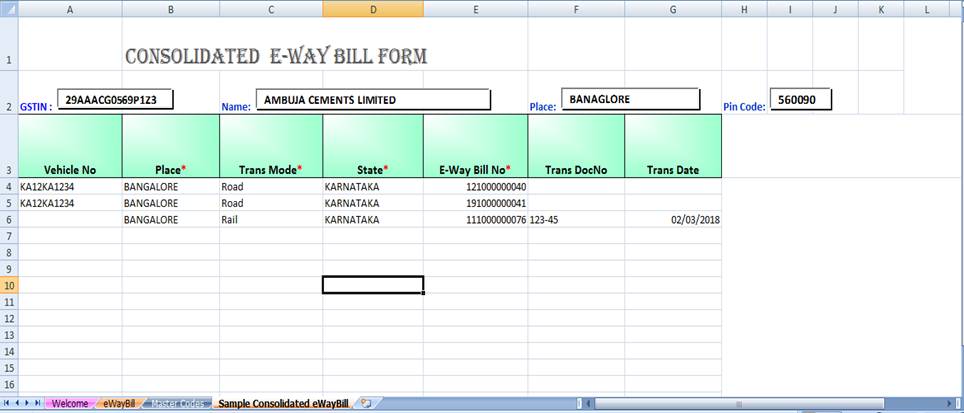Select column D header
Image resolution: width=964 pixels, height=413 pixels.
(x=373, y=9)
